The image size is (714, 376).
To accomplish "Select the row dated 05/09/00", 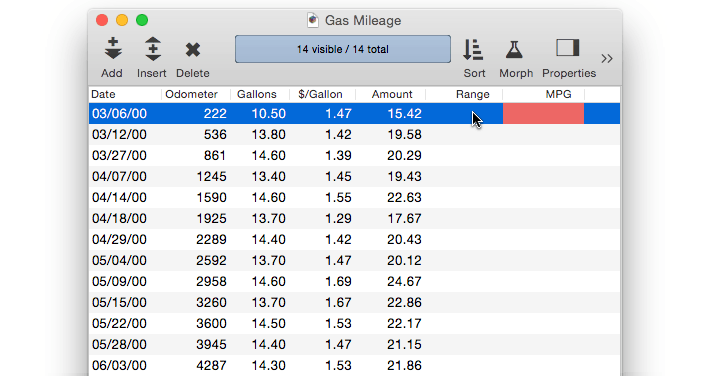I will [354, 281].
